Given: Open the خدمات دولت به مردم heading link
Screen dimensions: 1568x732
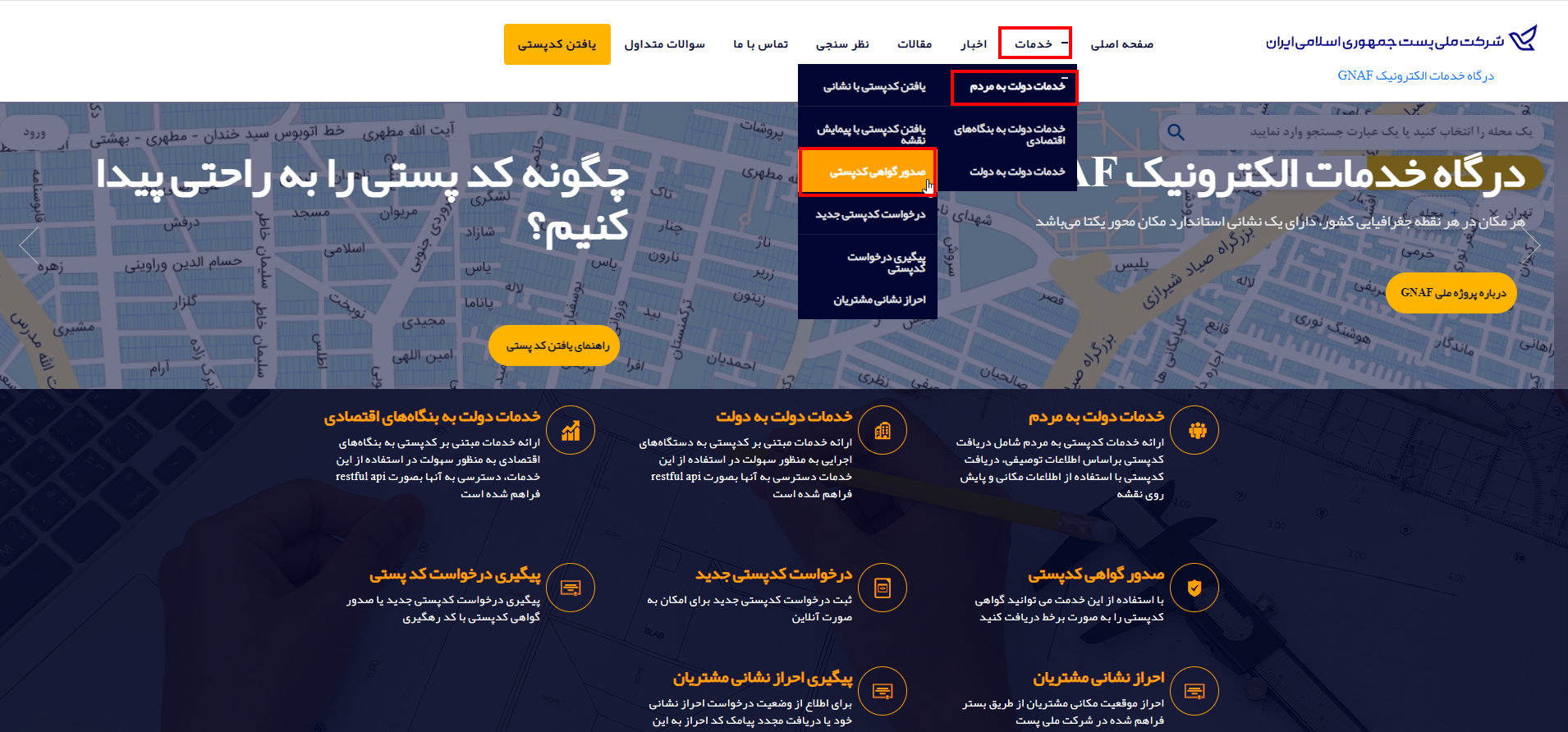Looking at the screenshot, I should pos(1096,417).
